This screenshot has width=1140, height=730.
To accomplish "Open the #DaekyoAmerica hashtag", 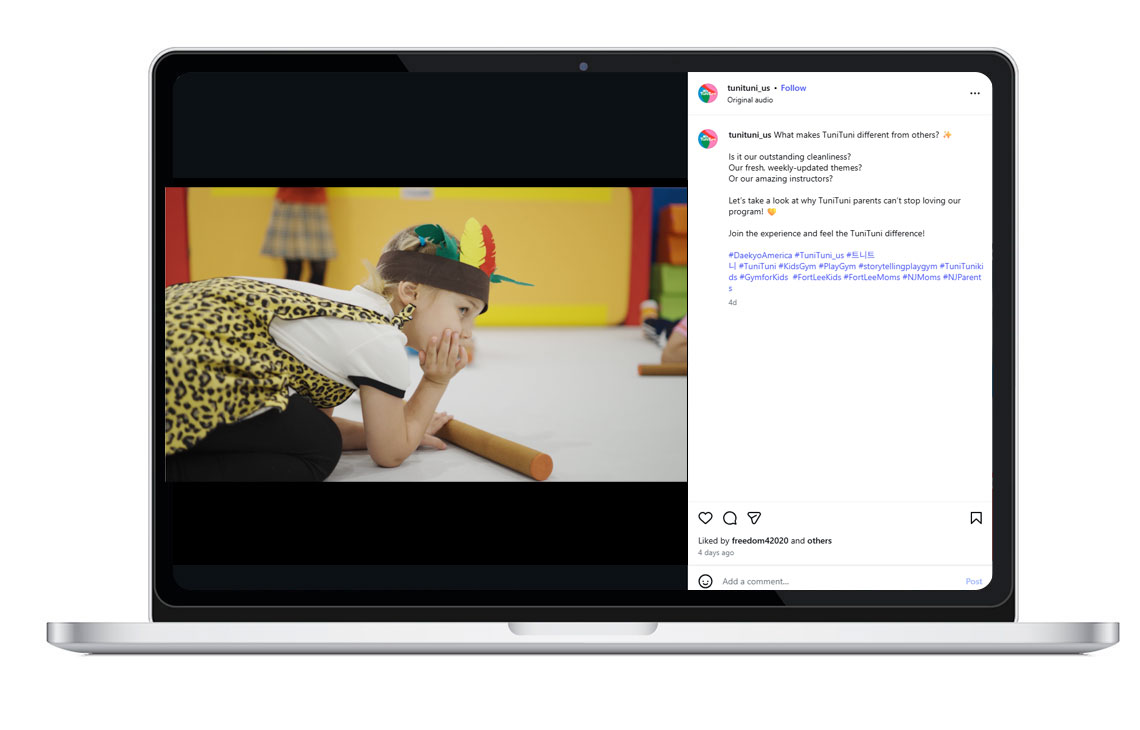I will coord(759,256).
